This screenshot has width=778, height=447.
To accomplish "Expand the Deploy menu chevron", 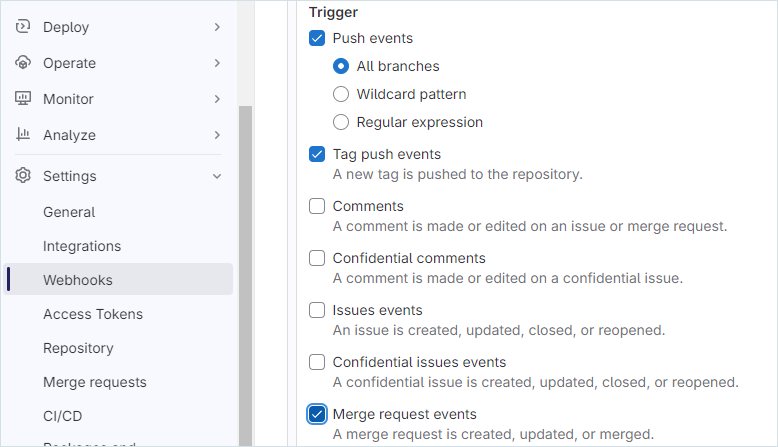I will [217, 27].
